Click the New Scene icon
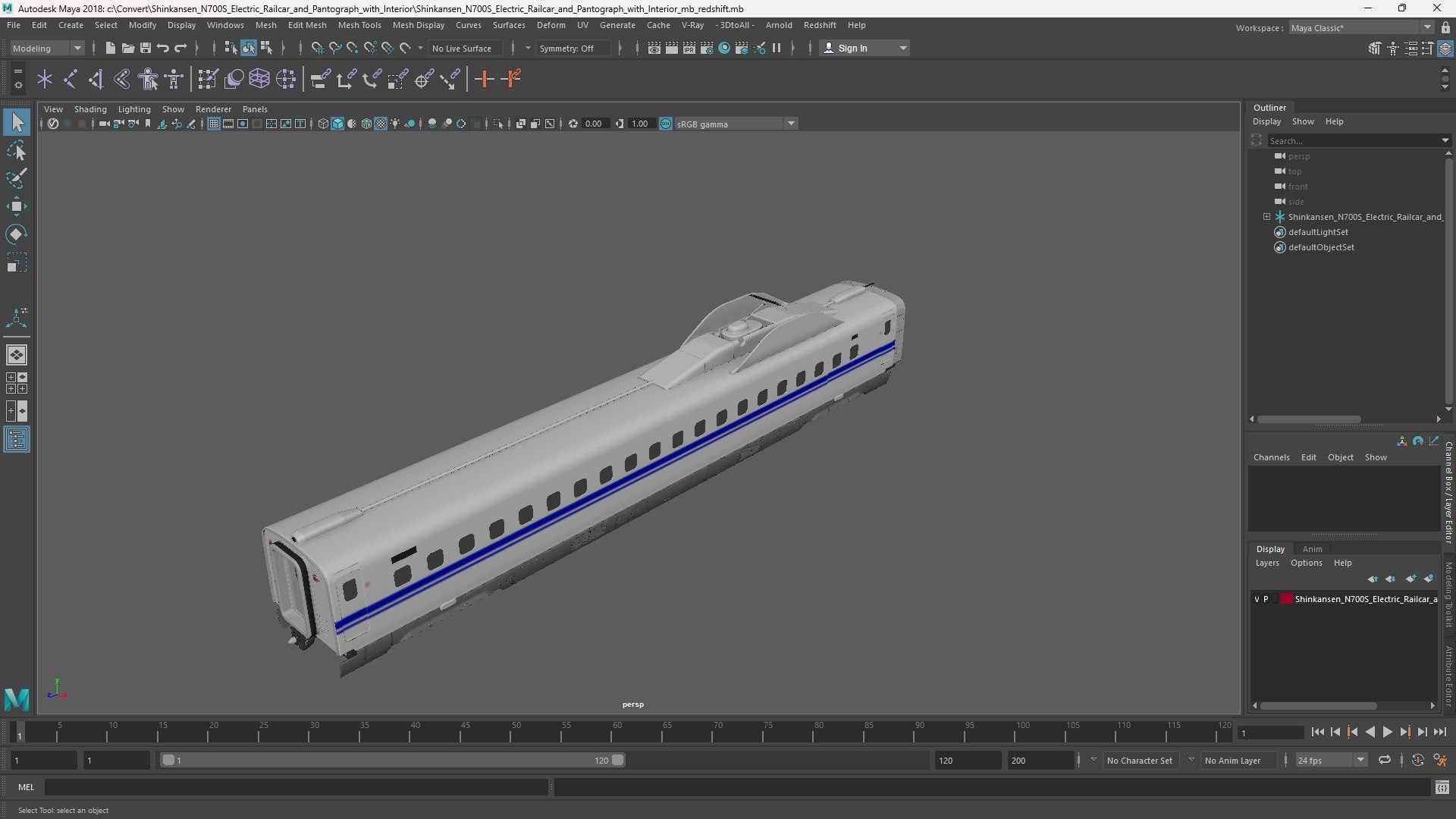This screenshot has width=1456, height=819. tap(110, 48)
